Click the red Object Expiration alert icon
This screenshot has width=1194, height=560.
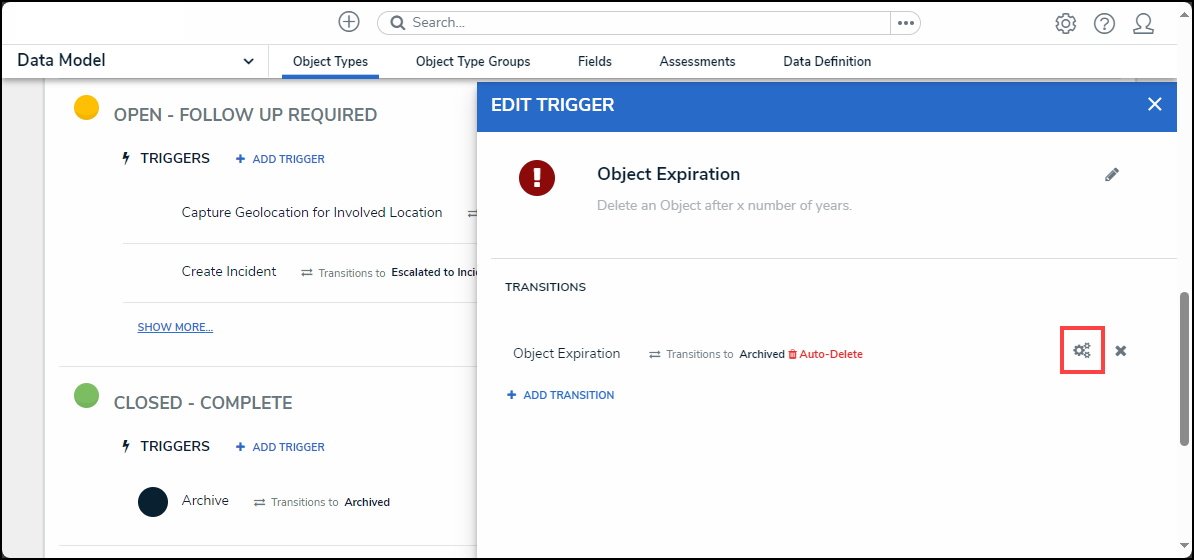point(537,178)
